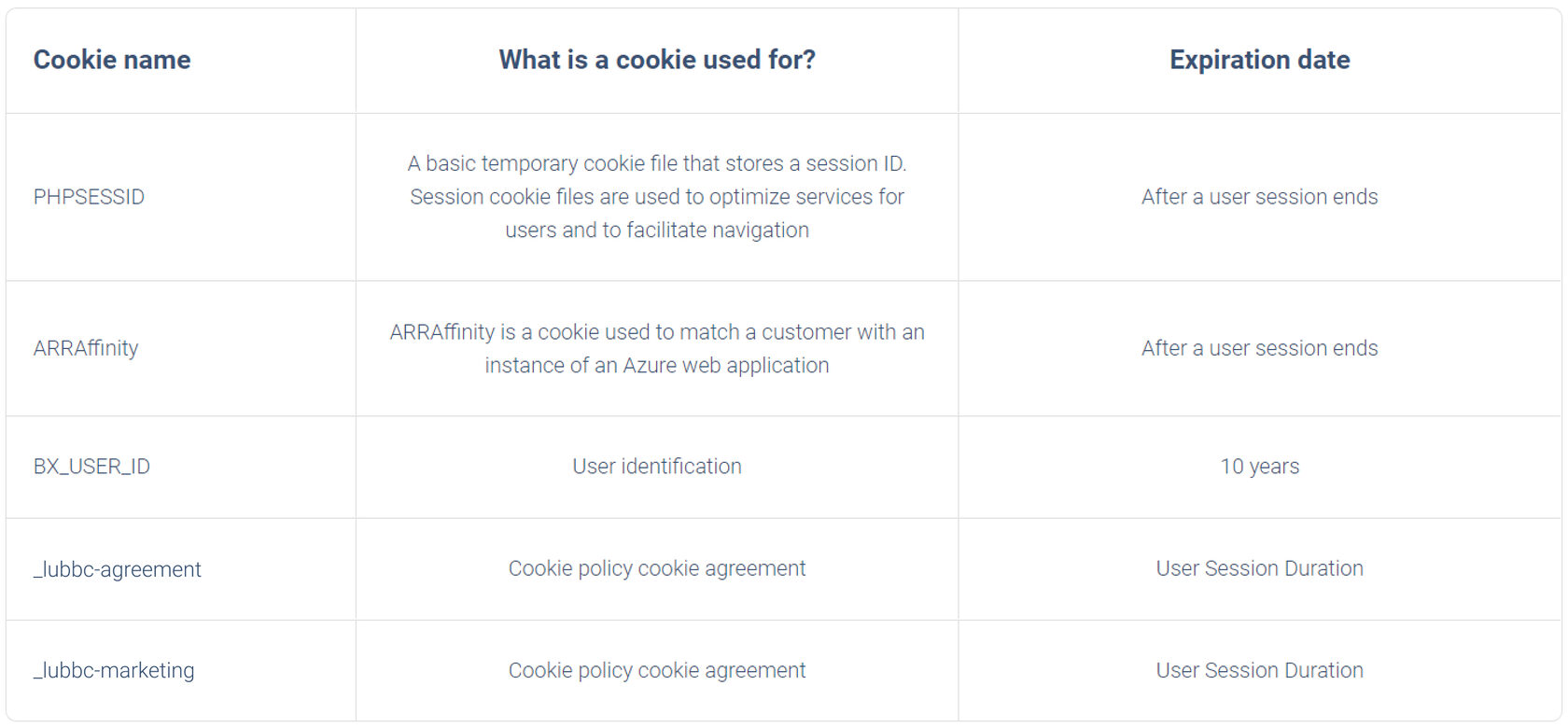Image resolution: width=1568 pixels, height=727 pixels.
Task: Click 'users and to facilitate navigation' line
Action: tap(657, 231)
